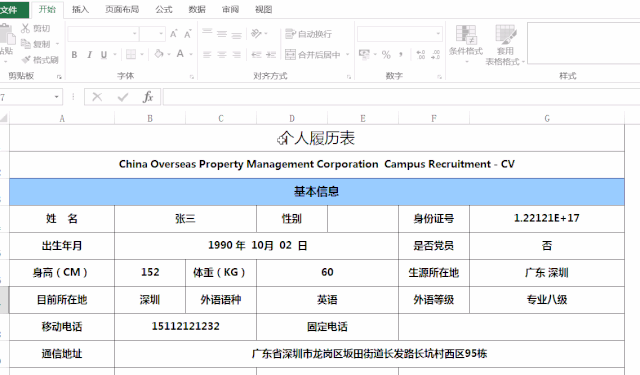Click the Conditional Formatting icon
The image size is (640, 375).
(x=466, y=44)
